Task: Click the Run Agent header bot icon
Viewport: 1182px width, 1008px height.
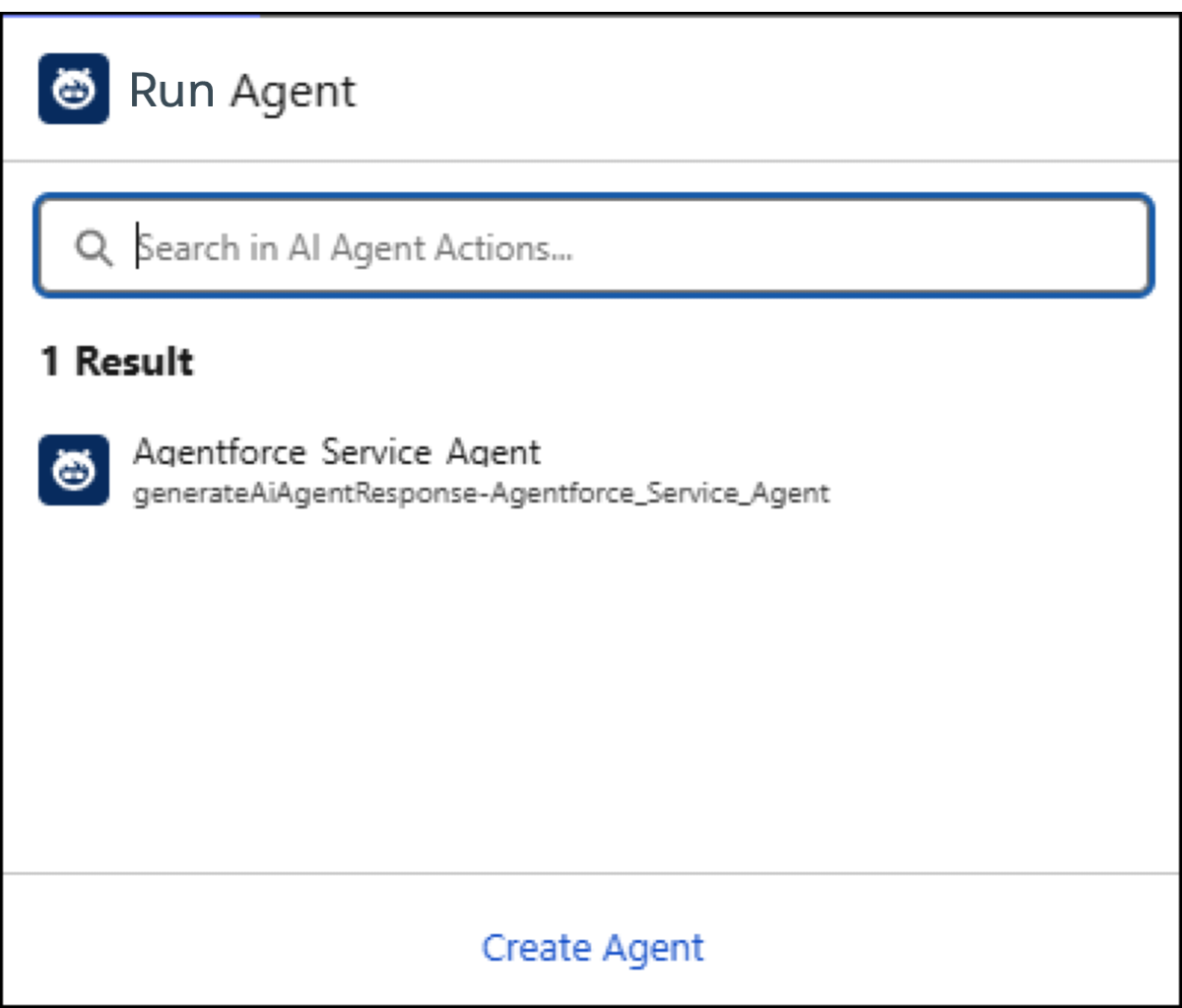Action: click(x=74, y=89)
